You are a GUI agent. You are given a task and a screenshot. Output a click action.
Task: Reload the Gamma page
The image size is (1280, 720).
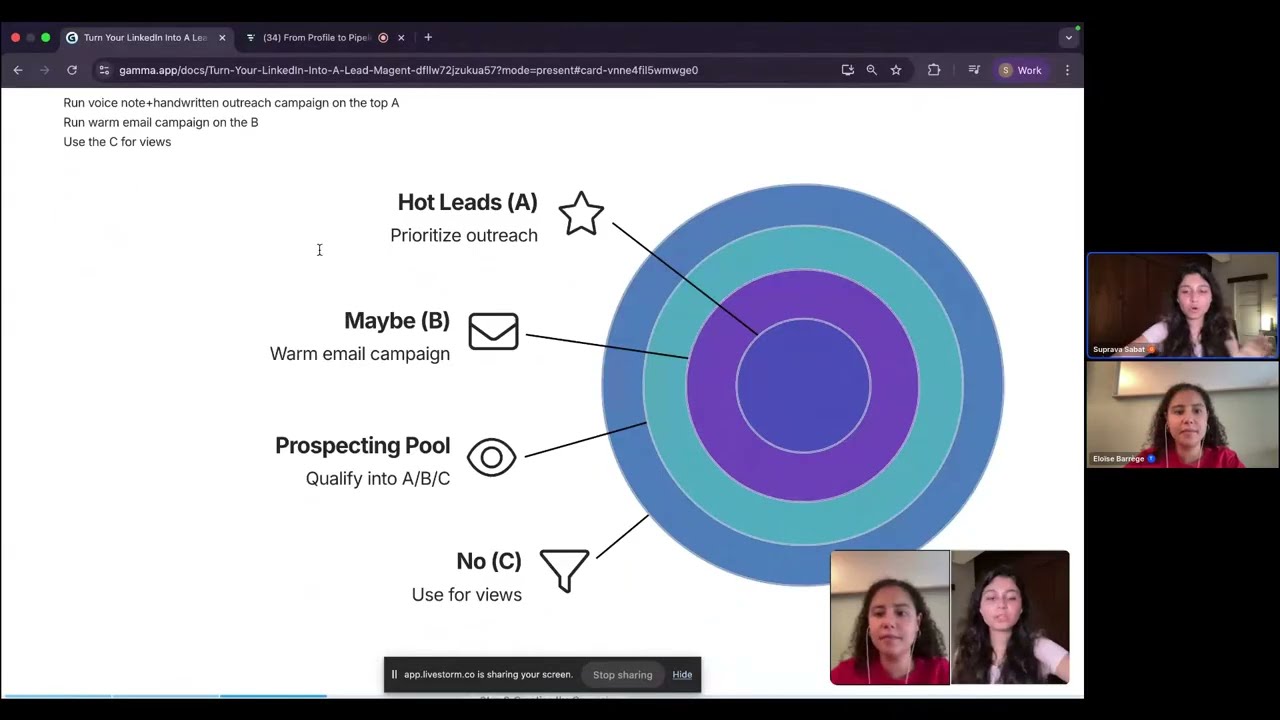(x=72, y=70)
